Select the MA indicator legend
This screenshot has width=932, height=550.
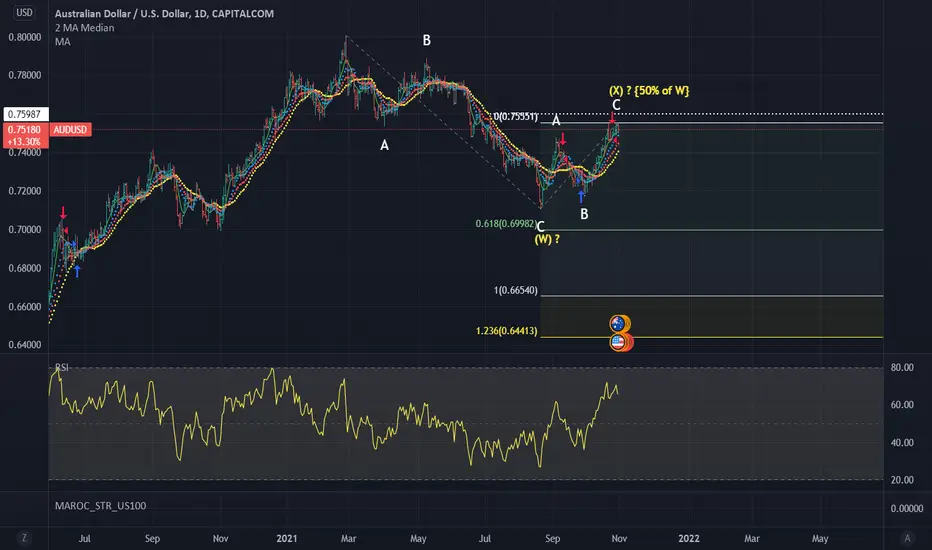[62, 42]
